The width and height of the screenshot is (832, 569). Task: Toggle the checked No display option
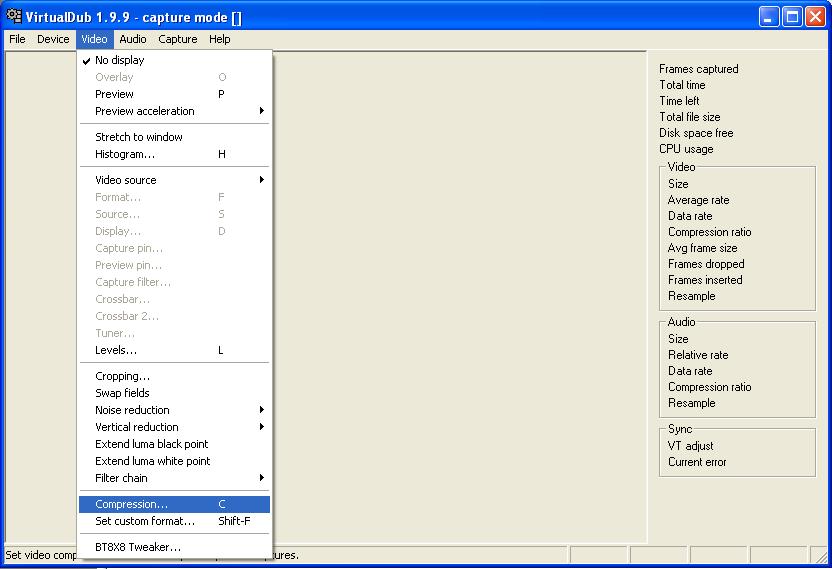[x=175, y=60]
